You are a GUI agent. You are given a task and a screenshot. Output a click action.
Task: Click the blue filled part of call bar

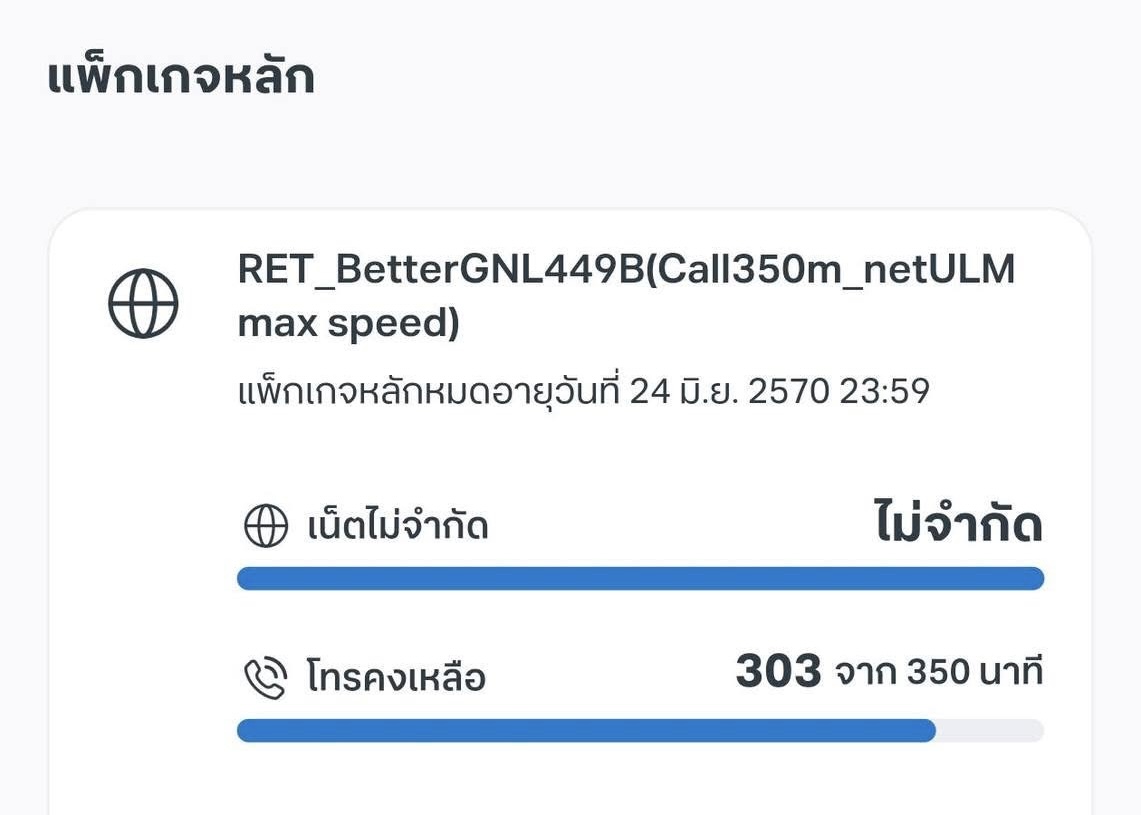pyautogui.click(x=587, y=731)
